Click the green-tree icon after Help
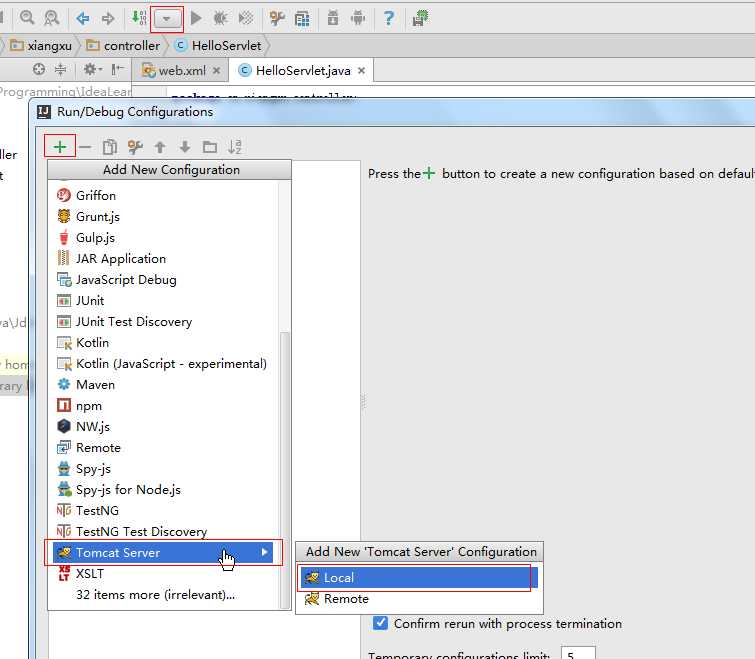The width and height of the screenshot is (755, 659). pyautogui.click(x=420, y=18)
